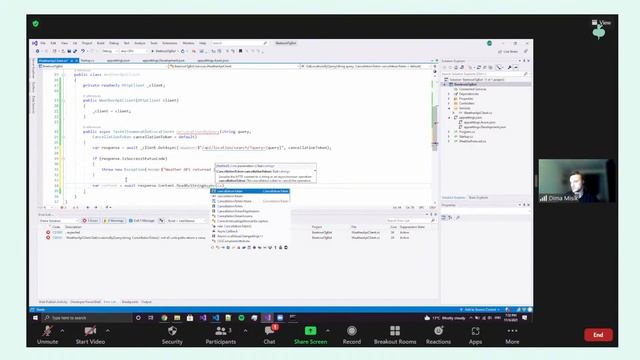
Task: Click the green encryption shield icon
Action: 36,24
